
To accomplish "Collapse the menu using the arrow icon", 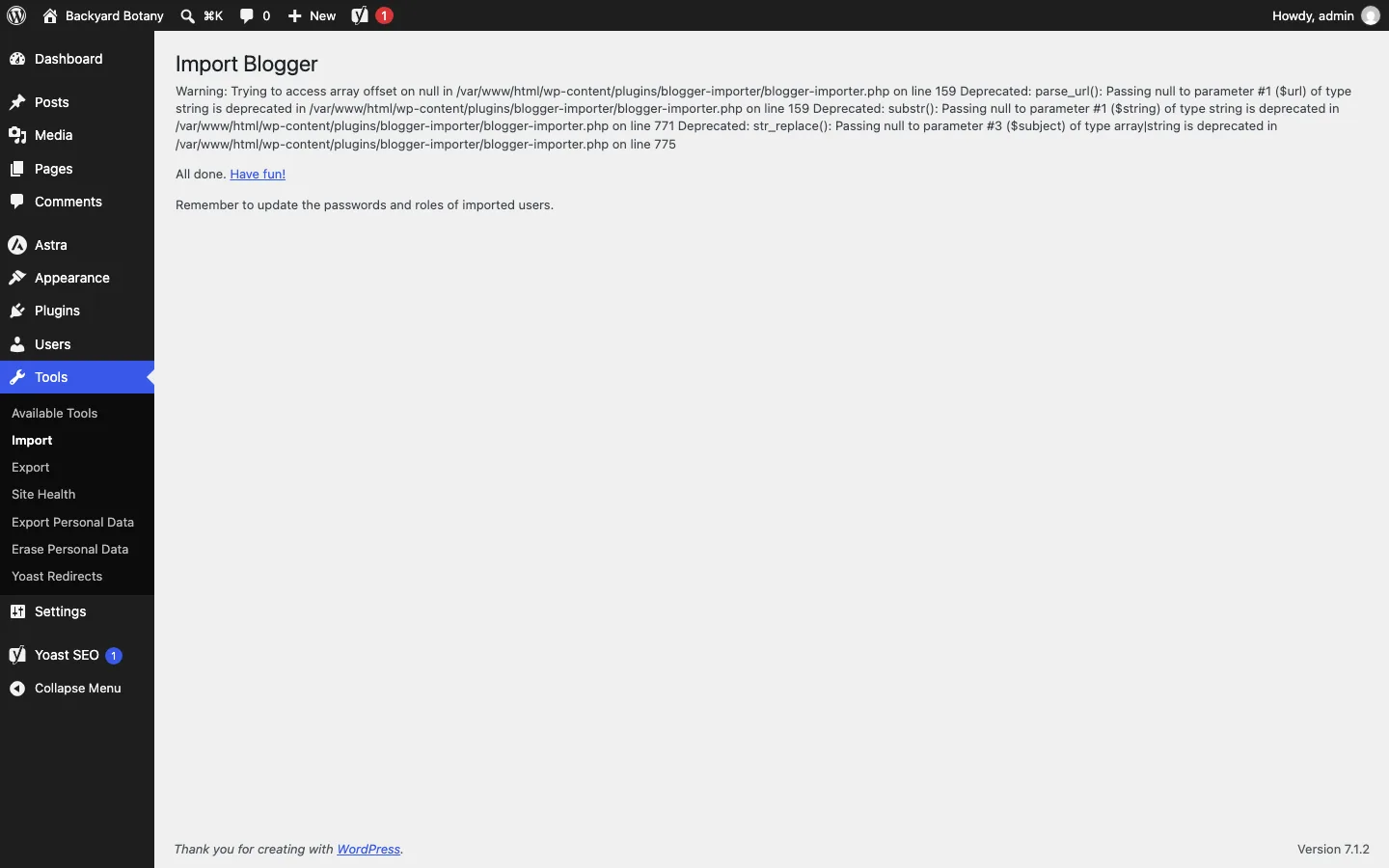I will point(17,690).
